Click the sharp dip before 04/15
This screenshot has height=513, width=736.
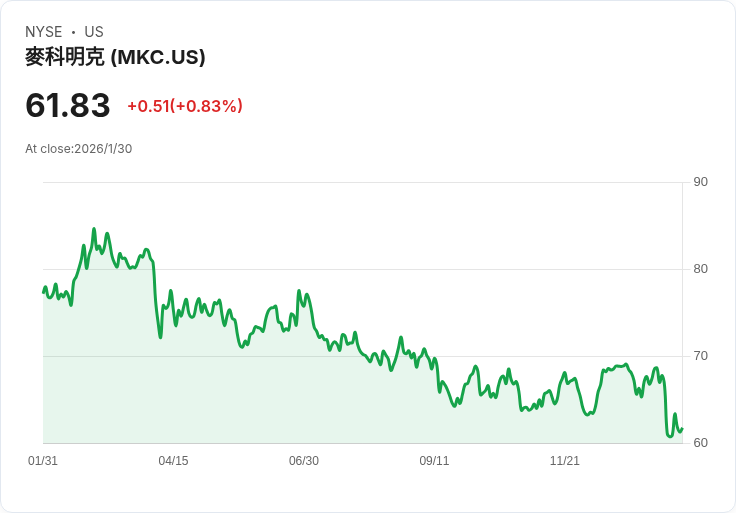(160, 336)
